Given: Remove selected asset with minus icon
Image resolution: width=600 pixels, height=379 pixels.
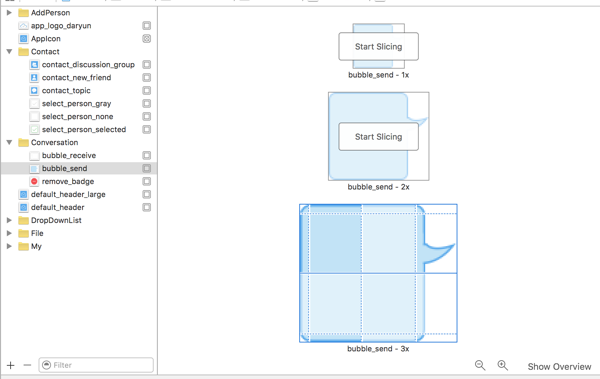Looking at the screenshot, I should coord(27,365).
